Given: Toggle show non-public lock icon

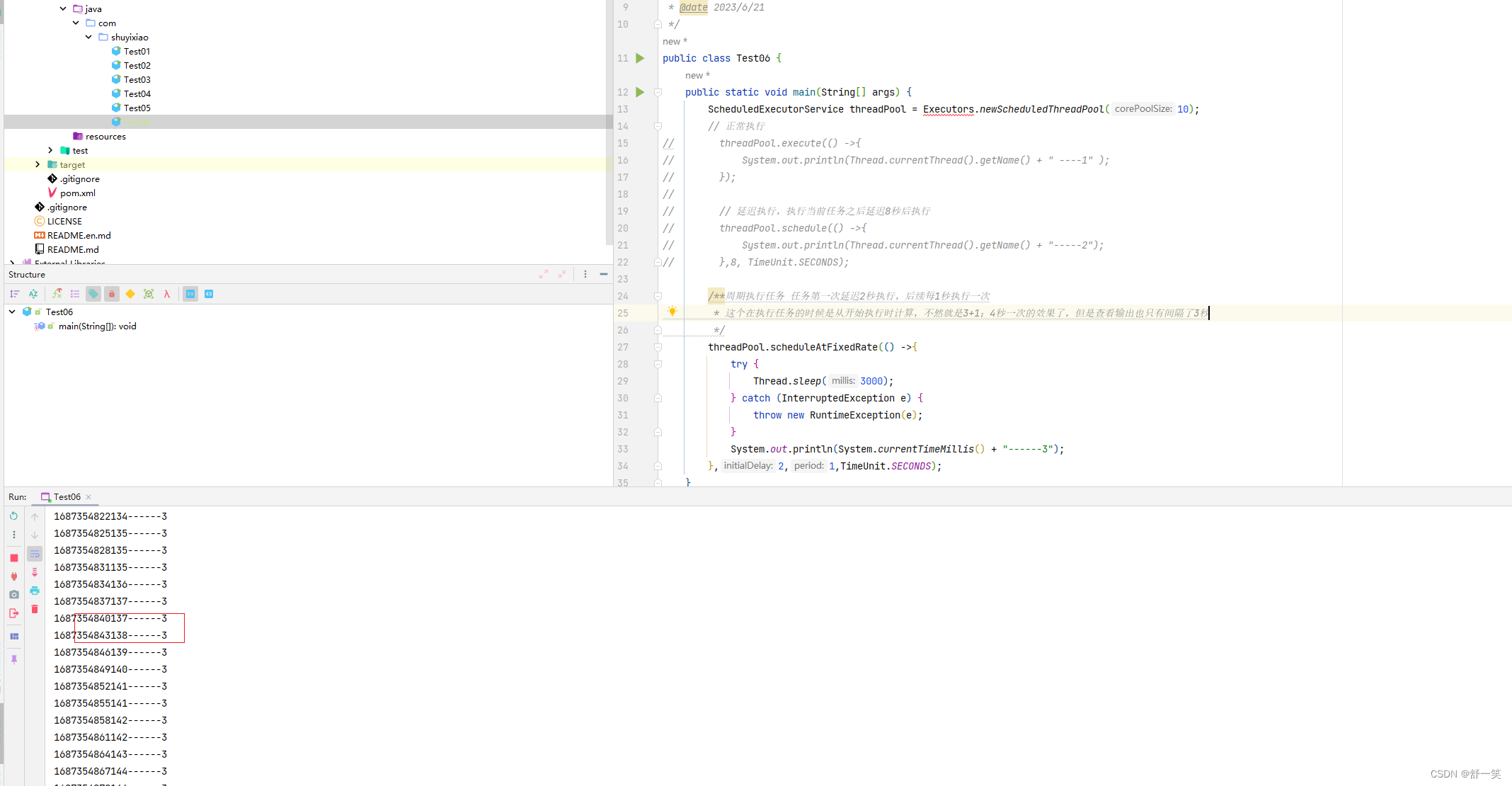Looking at the screenshot, I should pos(112,294).
